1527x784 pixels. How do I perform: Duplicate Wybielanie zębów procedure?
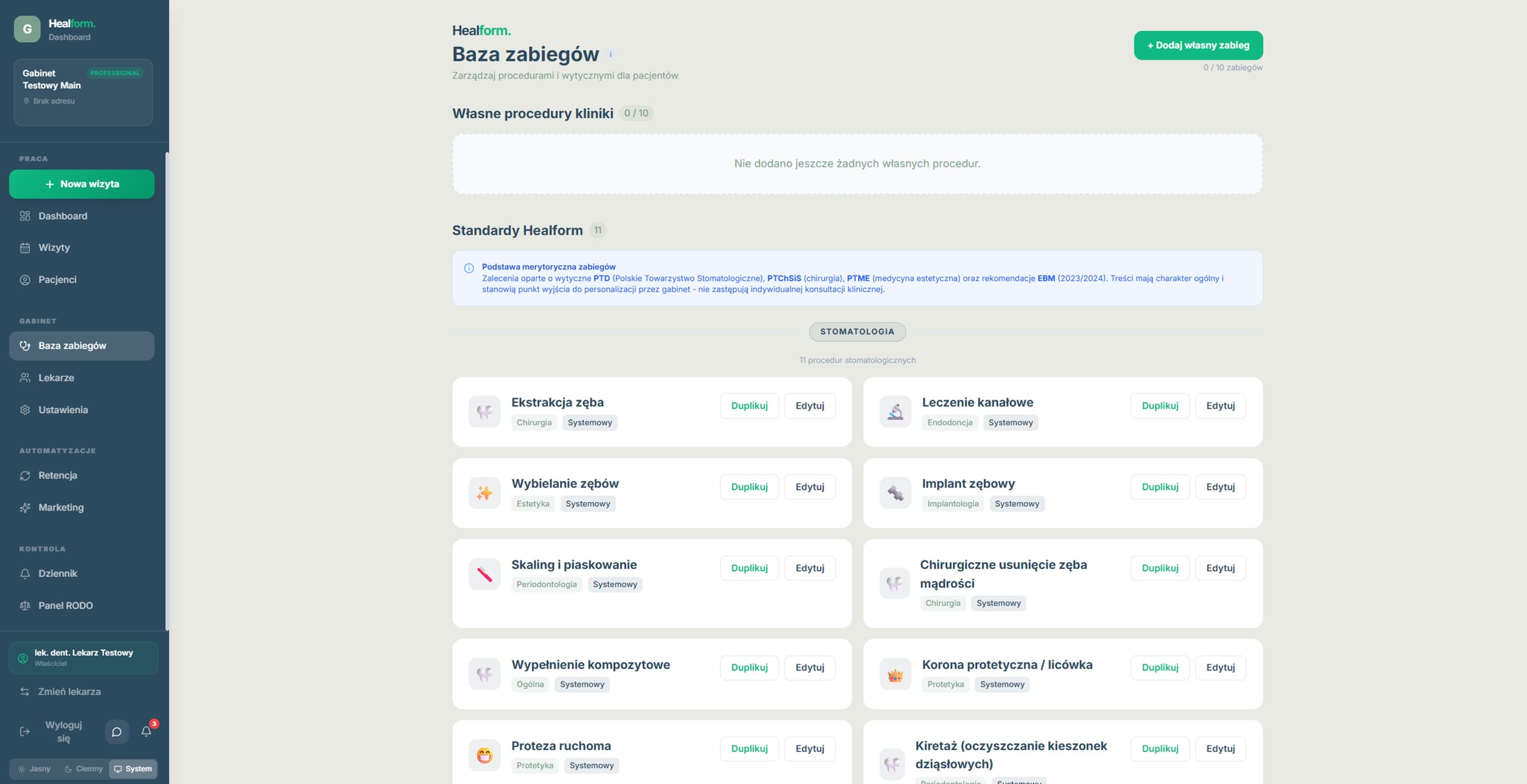tap(749, 487)
